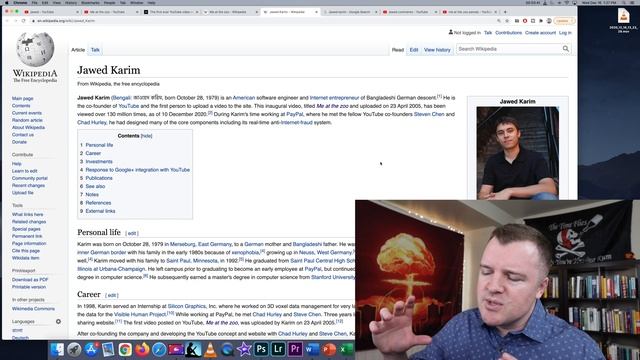Viewport: 640px width, 360px height.
Task: Open Microsoft Word from the Dock
Action: (x=312, y=349)
